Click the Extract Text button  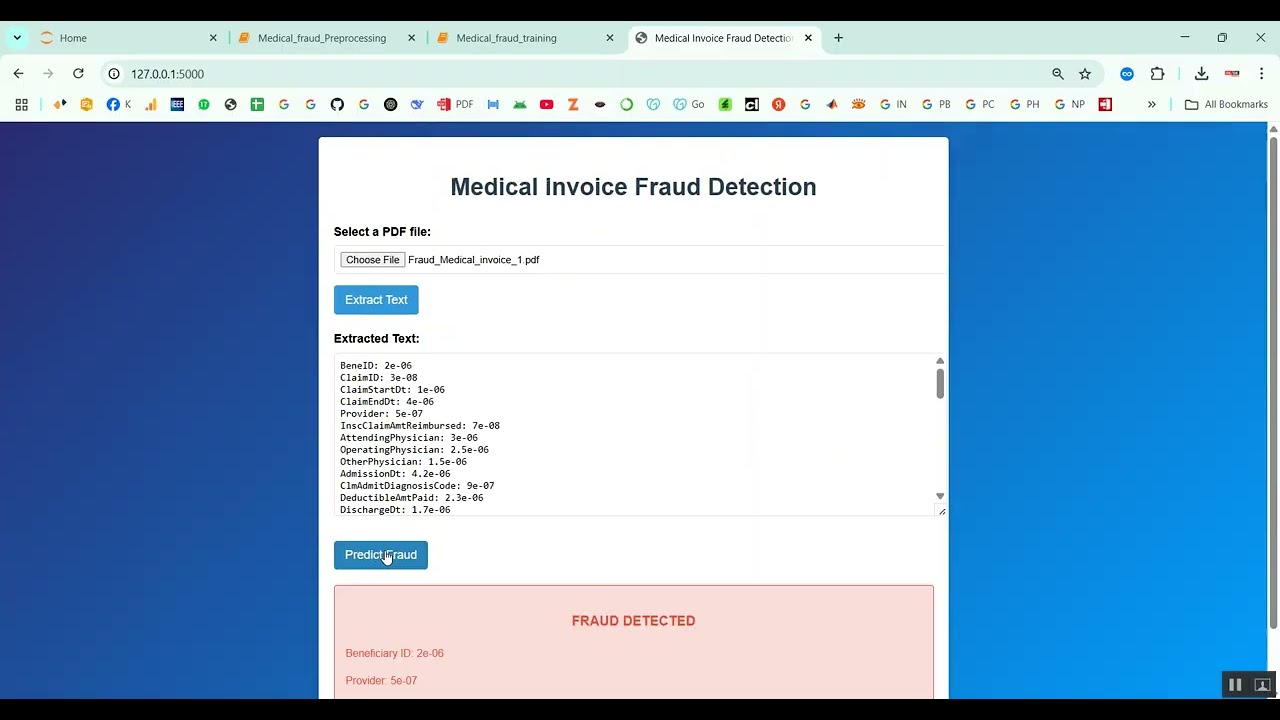[376, 300]
